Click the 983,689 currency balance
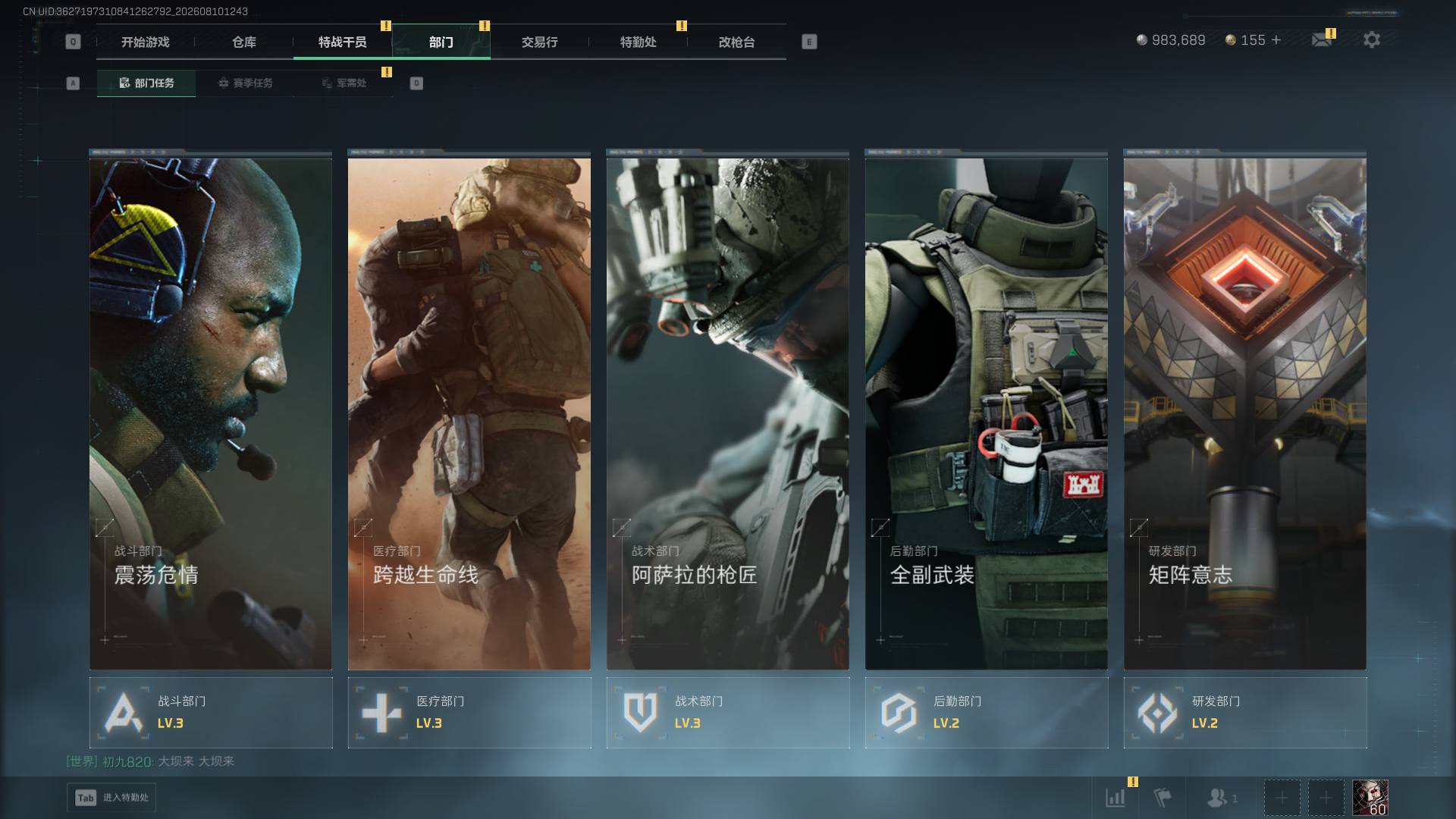The height and width of the screenshot is (819, 1456). tap(1178, 40)
